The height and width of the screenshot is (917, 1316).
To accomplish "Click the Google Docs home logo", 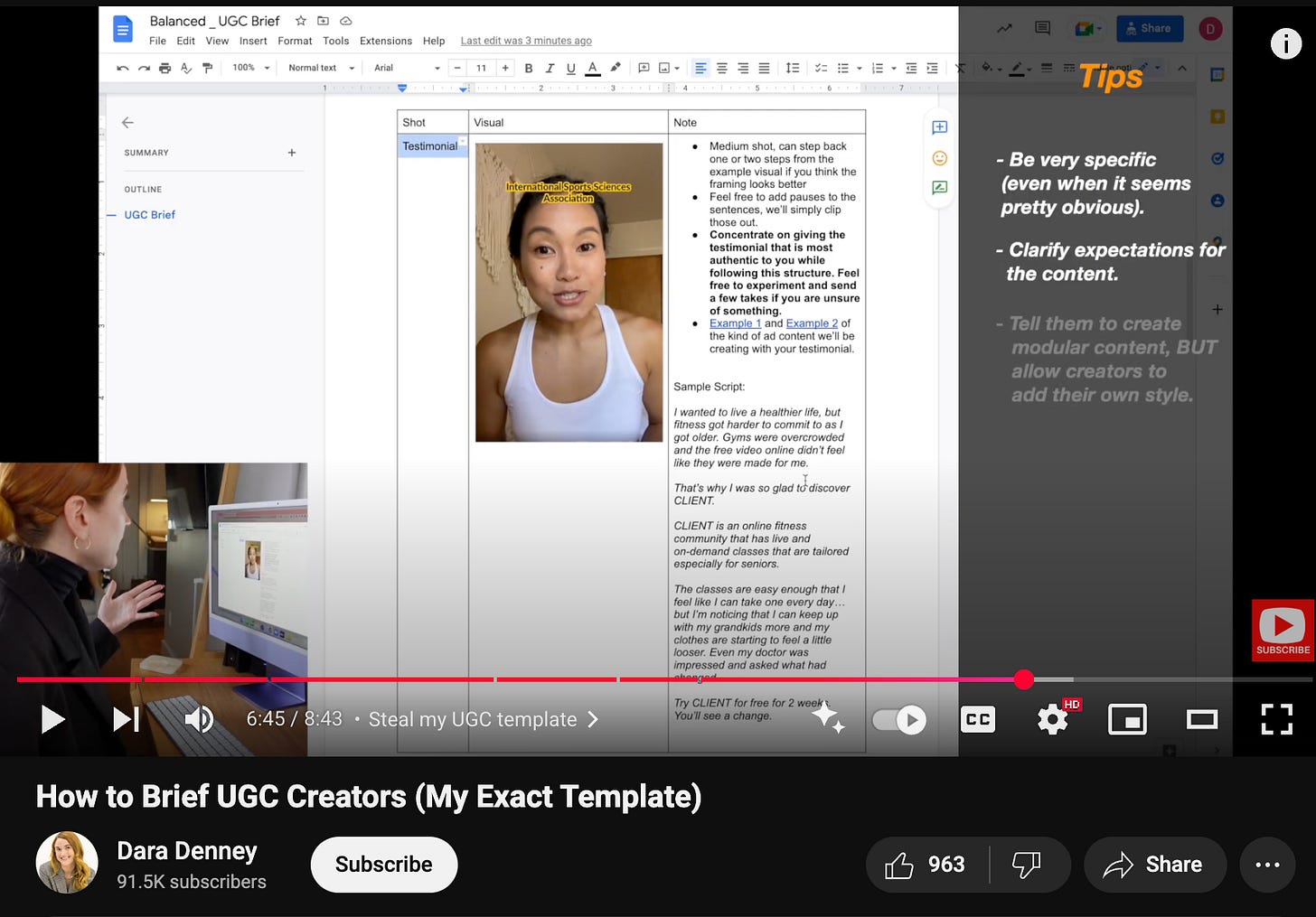I will (123, 29).
